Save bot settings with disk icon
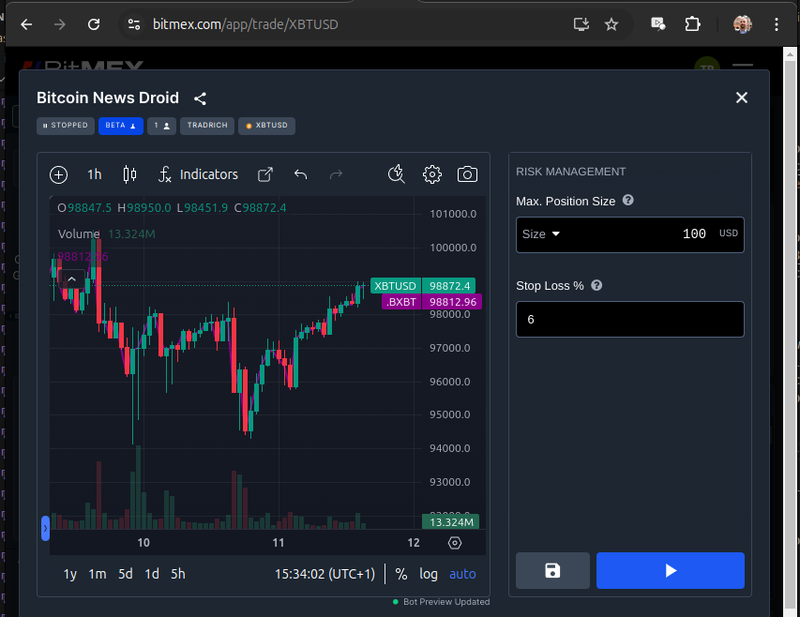 click(553, 571)
